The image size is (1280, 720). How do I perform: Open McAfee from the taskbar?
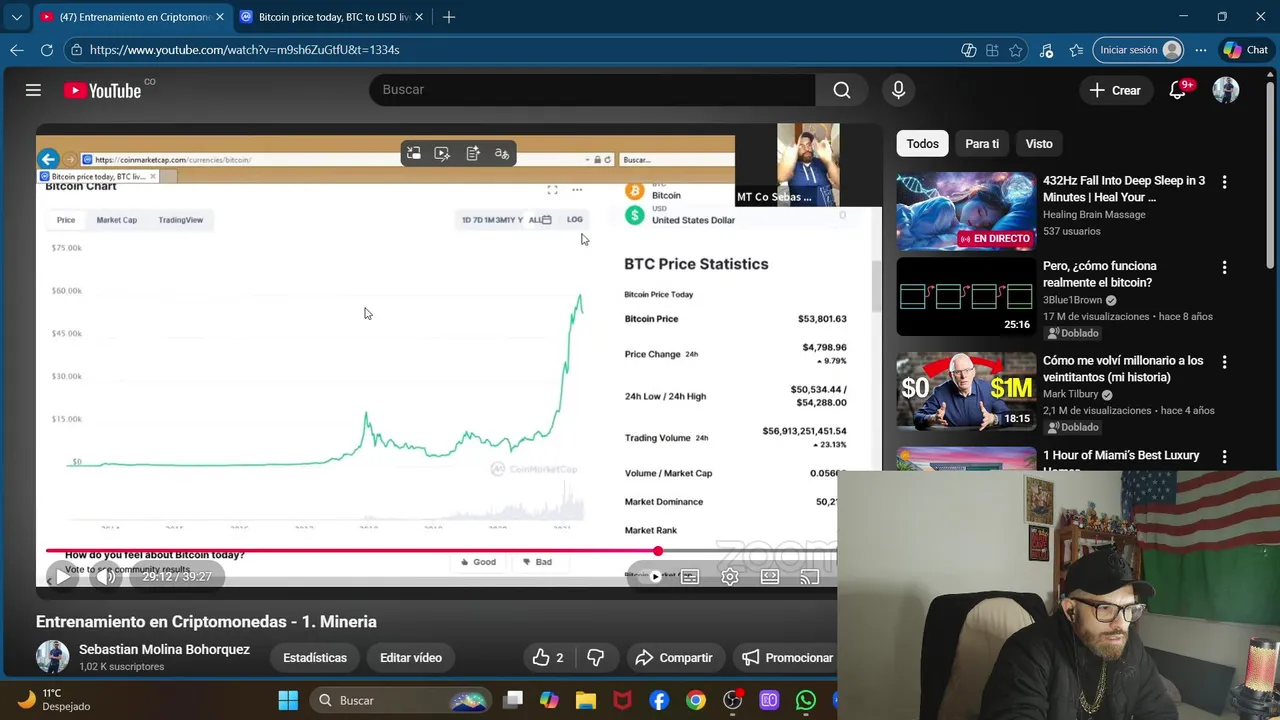(622, 700)
